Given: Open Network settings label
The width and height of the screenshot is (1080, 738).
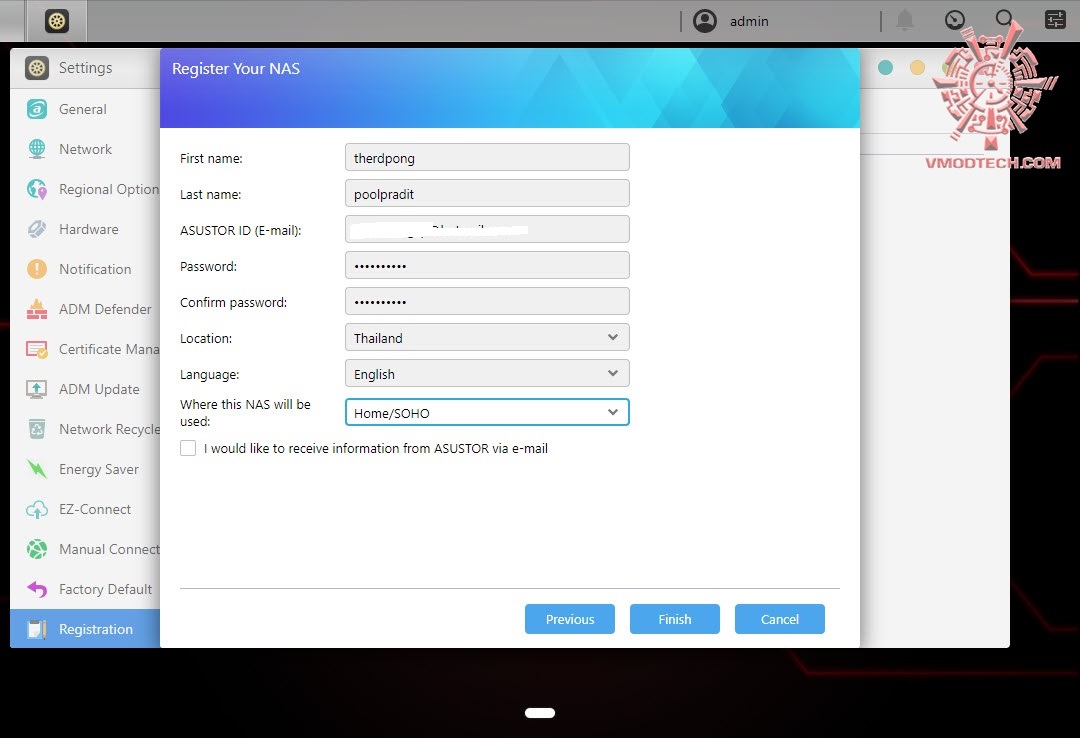Looking at the screenshot, I should tap(85, 149).
